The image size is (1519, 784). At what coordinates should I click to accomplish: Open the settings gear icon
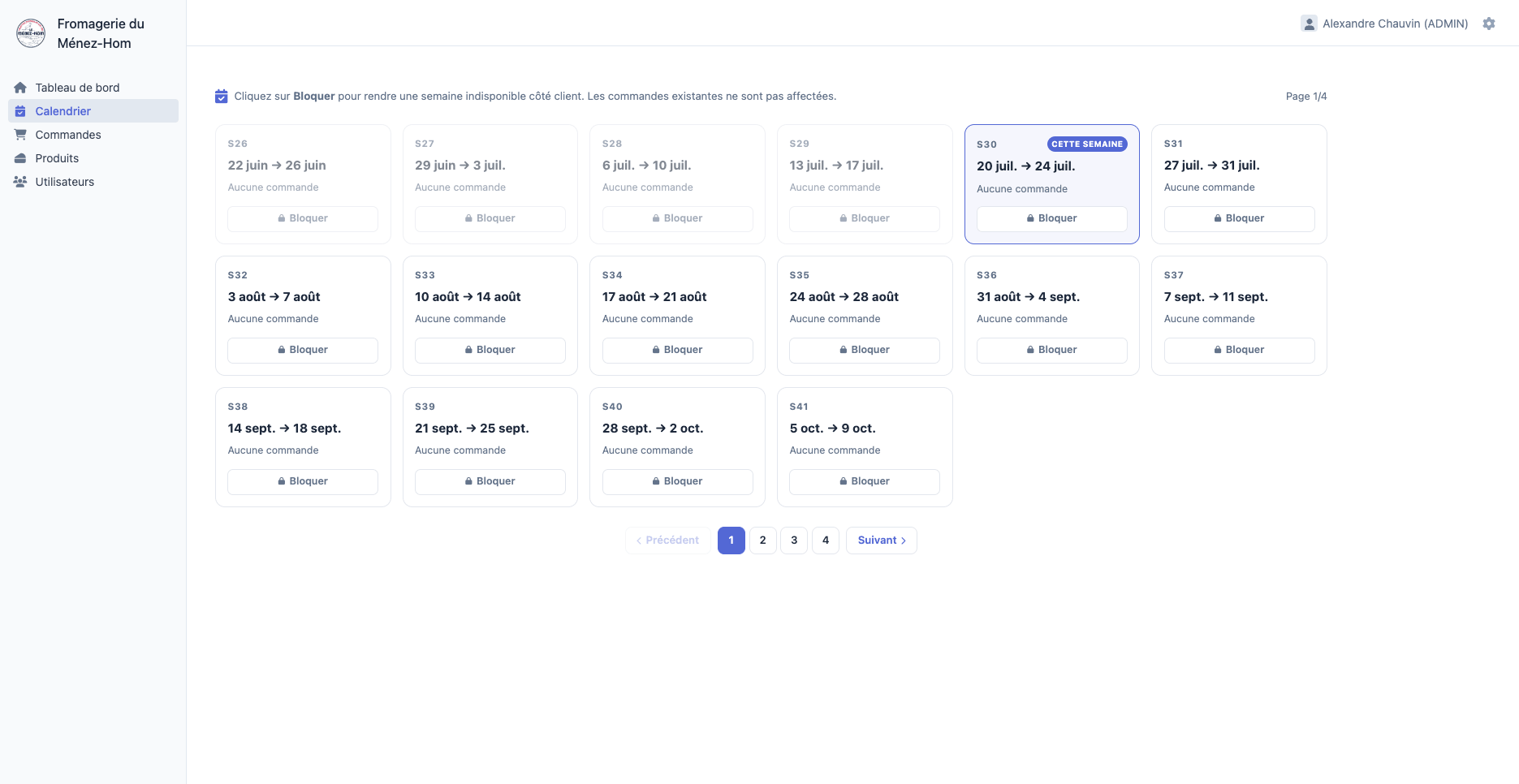click(x=1489, y=24)
